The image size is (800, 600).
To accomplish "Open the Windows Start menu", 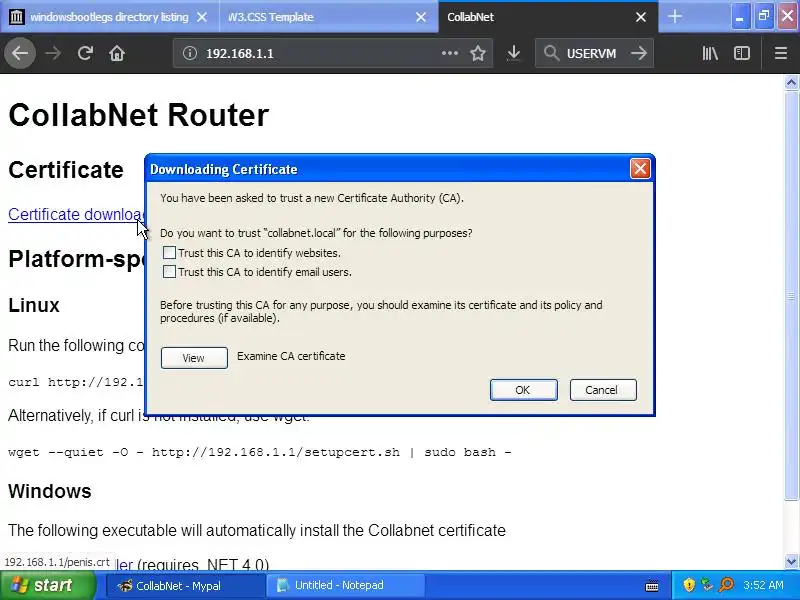I will tap(48, 585).
